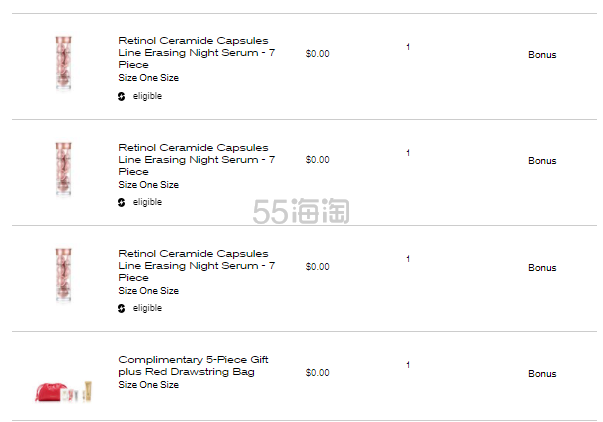Click Size One Size under the Complimentary Gift
Viewport: 603px width, 422px height.
click(x=148, y=385)
